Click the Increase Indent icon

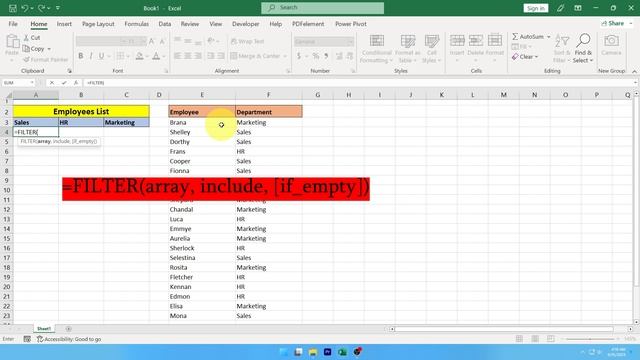pos(221,56)
